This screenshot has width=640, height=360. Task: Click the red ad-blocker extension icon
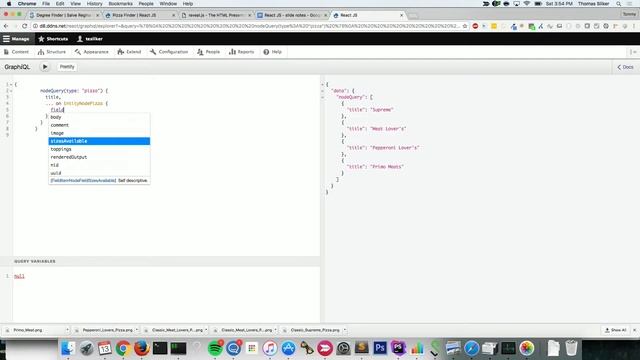click(x=475, y=26)
